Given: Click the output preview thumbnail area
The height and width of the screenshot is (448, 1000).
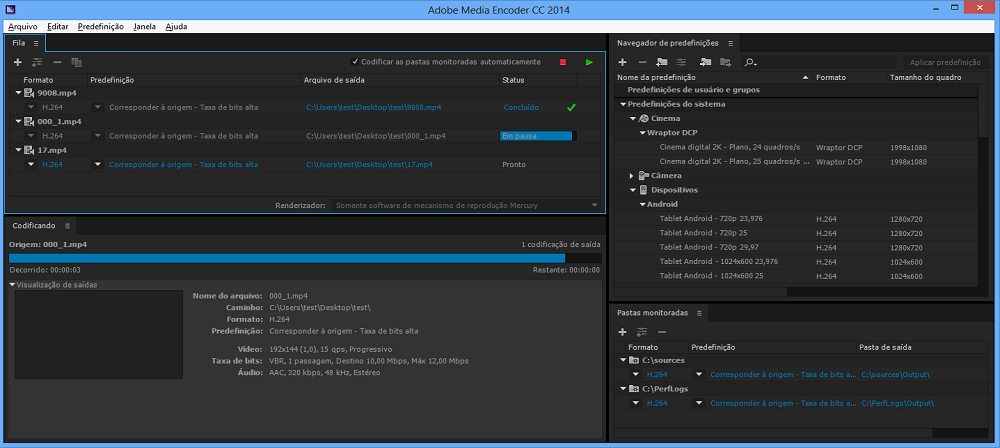Looking at the screenshot, I should point(99,335).
